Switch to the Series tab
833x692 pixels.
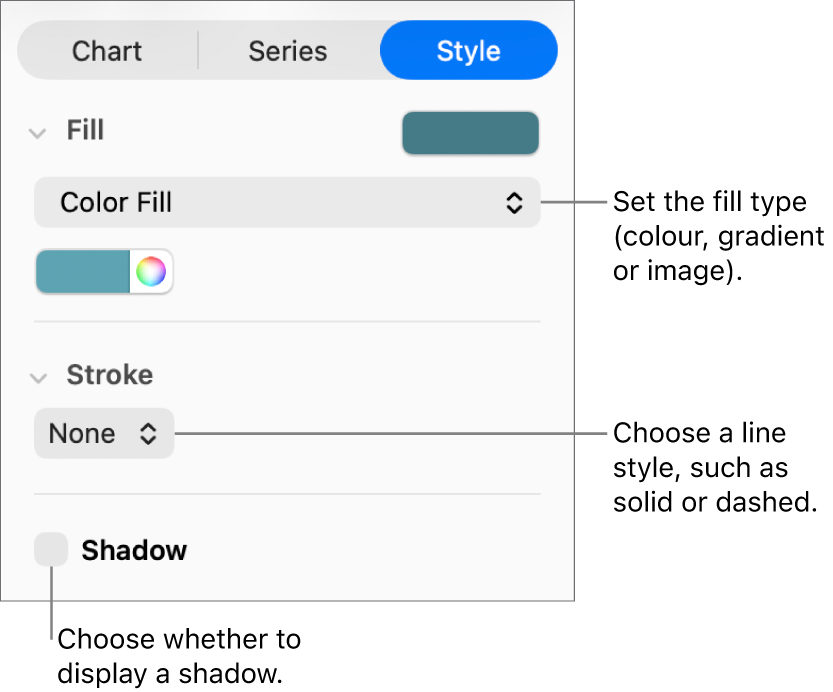pyautogui.click(x=287, y=51)
